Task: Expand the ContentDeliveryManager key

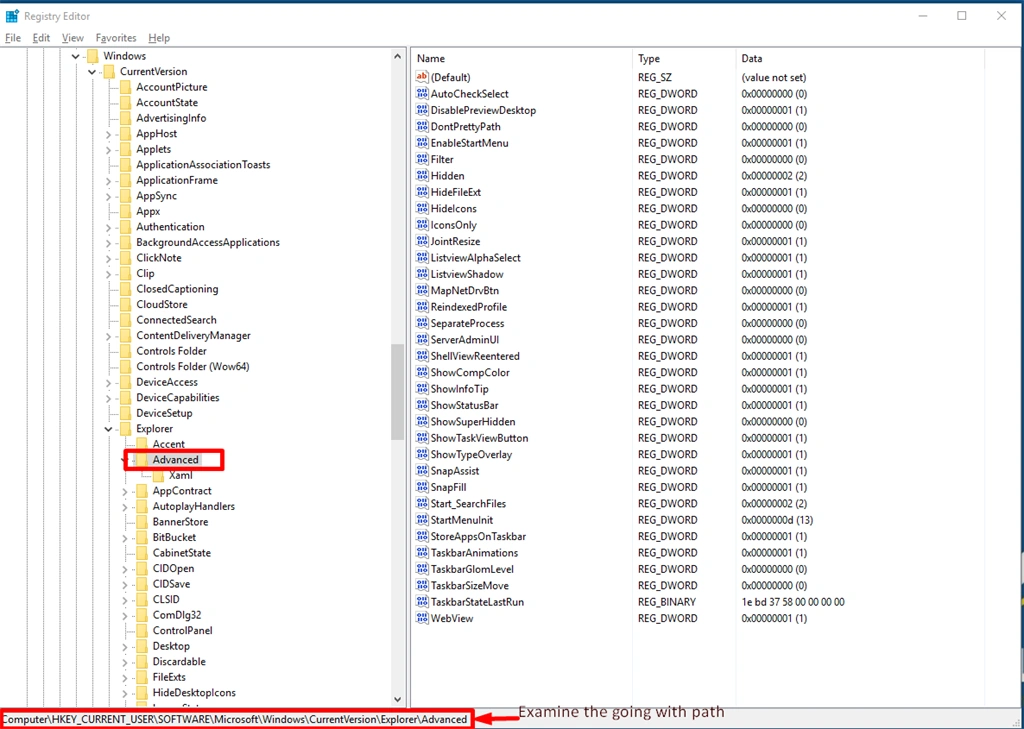Action: [x=108, y=336]
